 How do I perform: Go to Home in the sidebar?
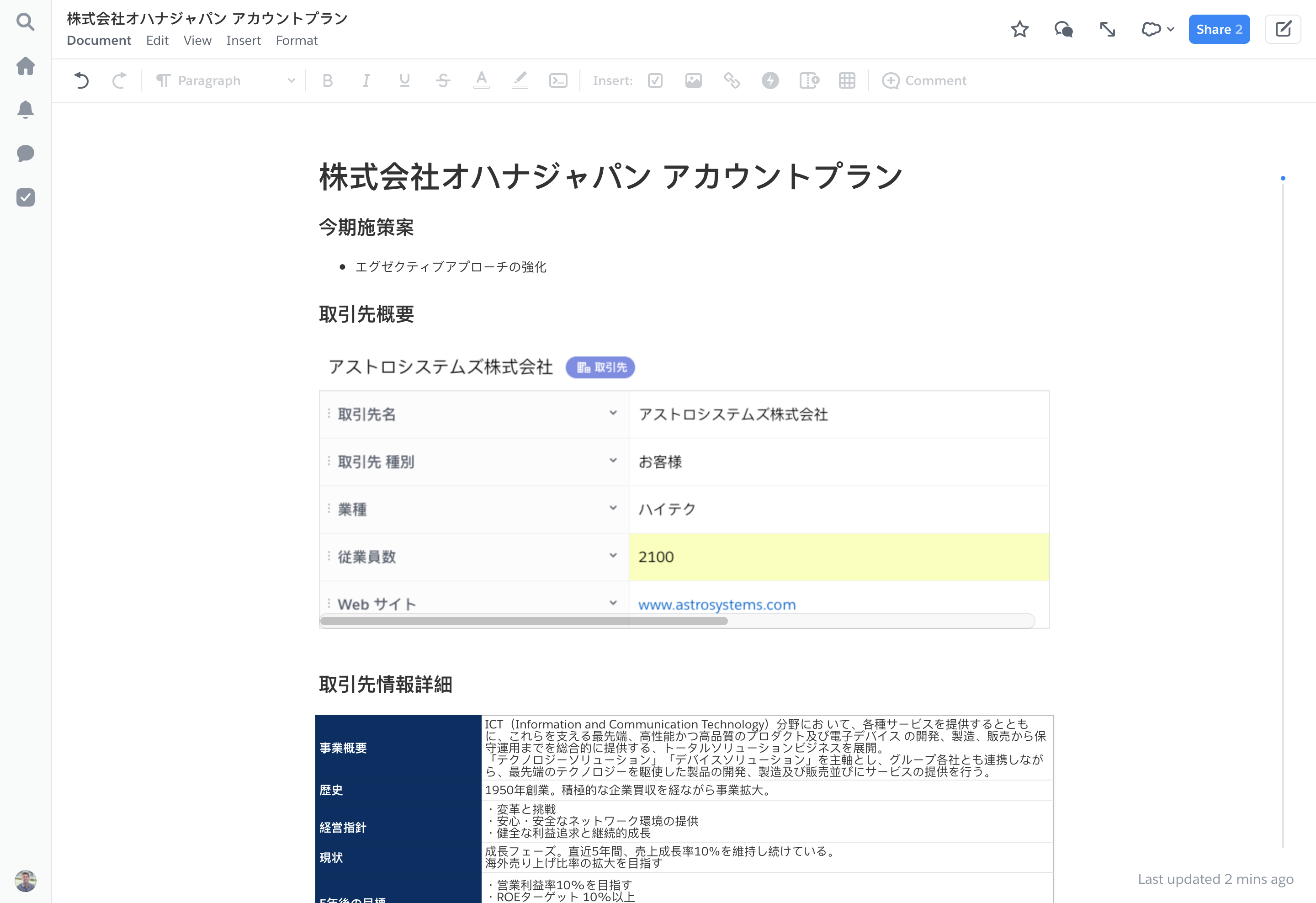point(26,66)
